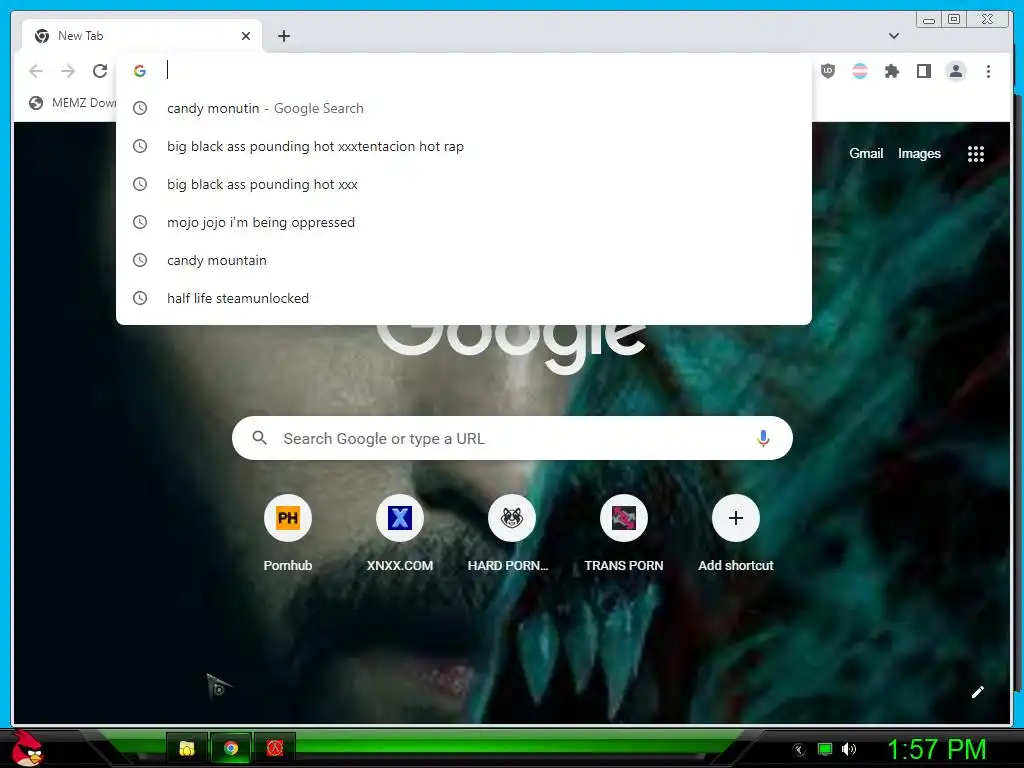Click the magnifier icon in the search box
The image size is (1024, 768).
click(x=259, y=438)
